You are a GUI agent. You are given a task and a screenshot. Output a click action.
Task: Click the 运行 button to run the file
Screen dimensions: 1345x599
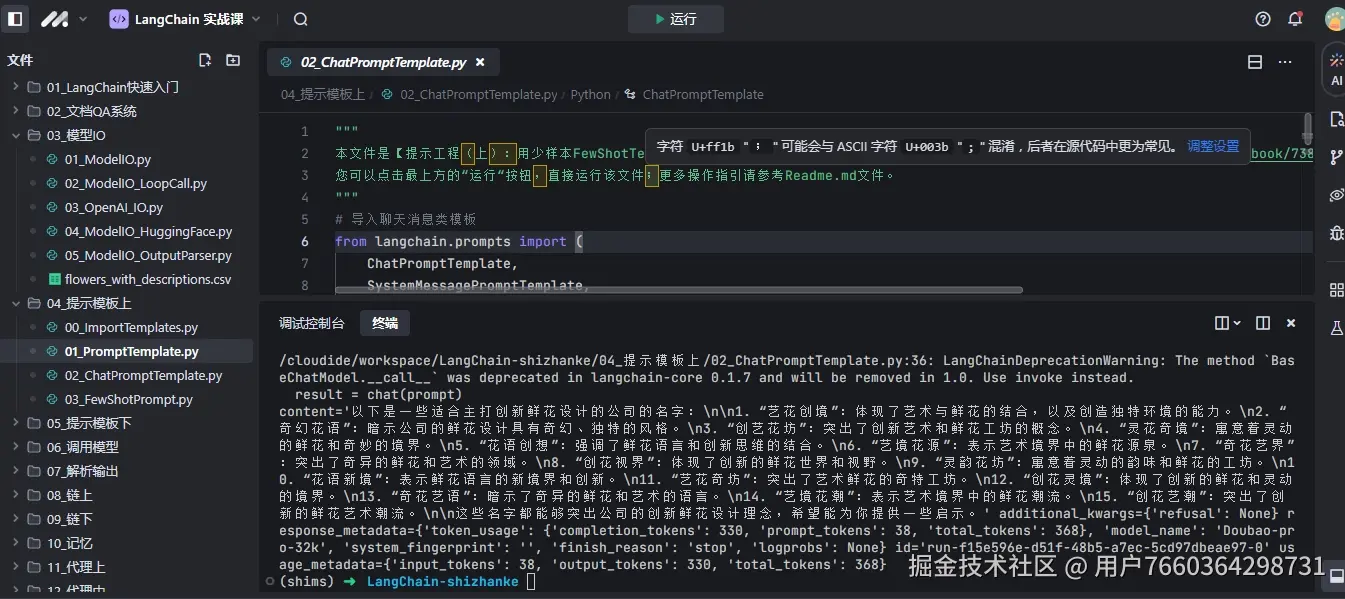(675, 18)
